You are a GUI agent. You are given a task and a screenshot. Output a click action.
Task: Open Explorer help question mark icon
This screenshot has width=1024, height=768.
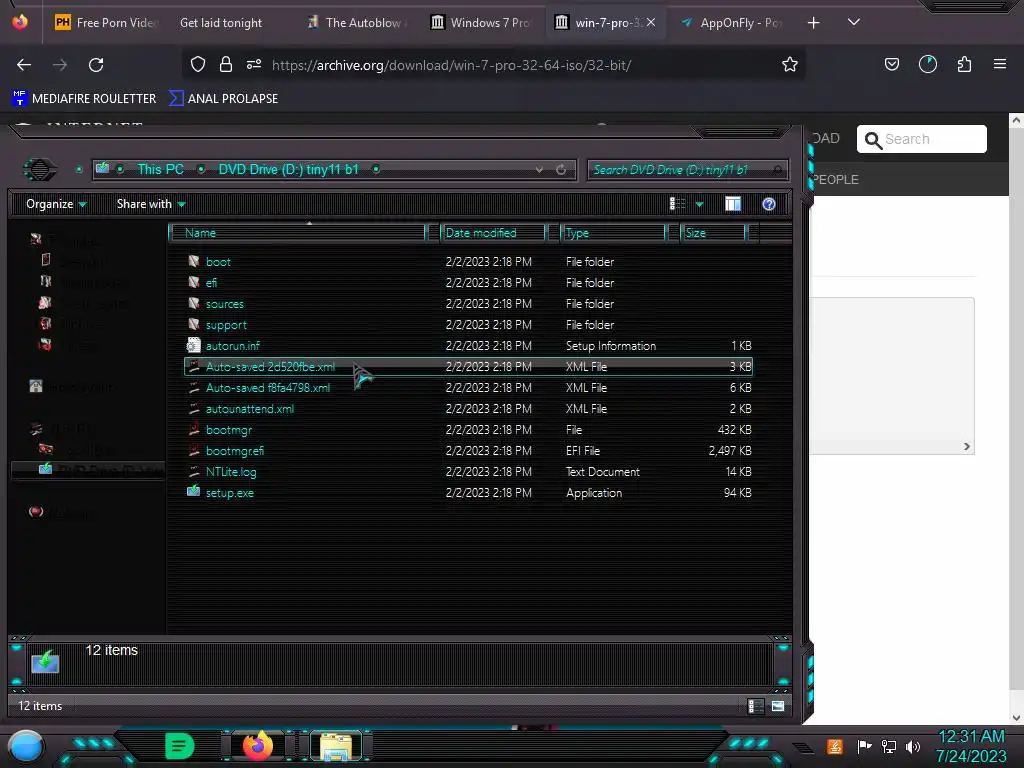[769, 204]
